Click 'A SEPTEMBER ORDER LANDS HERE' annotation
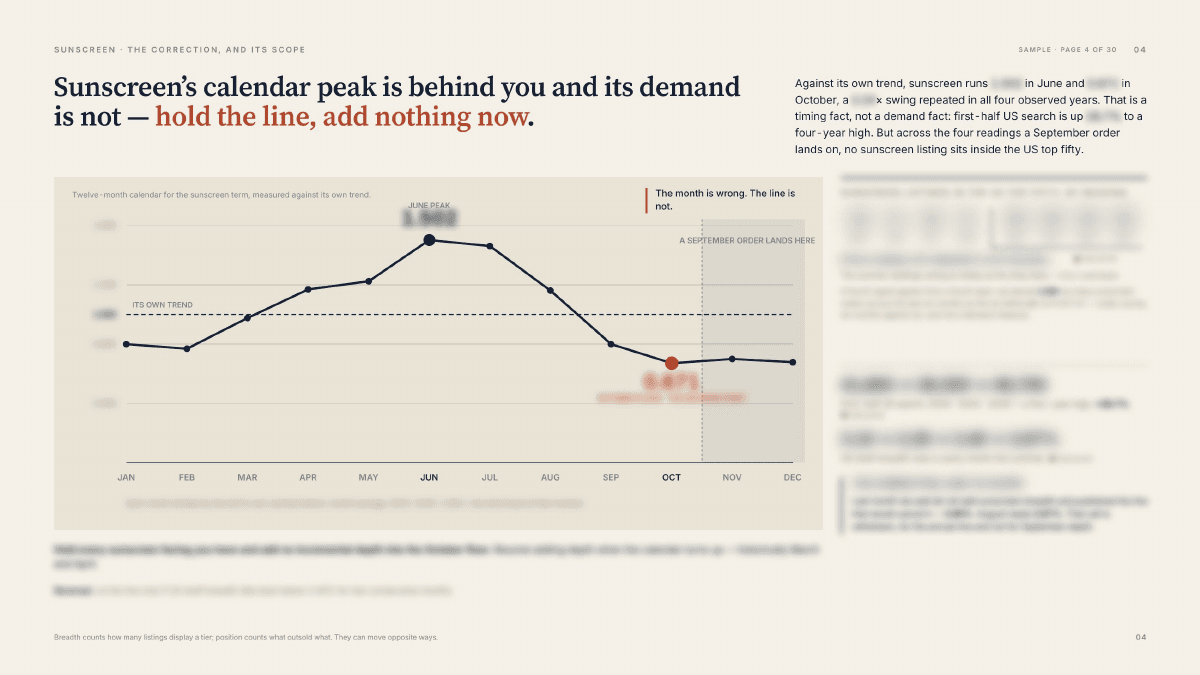The width and height of the screenshot is (1200, 675). click(x=747, y=241)
